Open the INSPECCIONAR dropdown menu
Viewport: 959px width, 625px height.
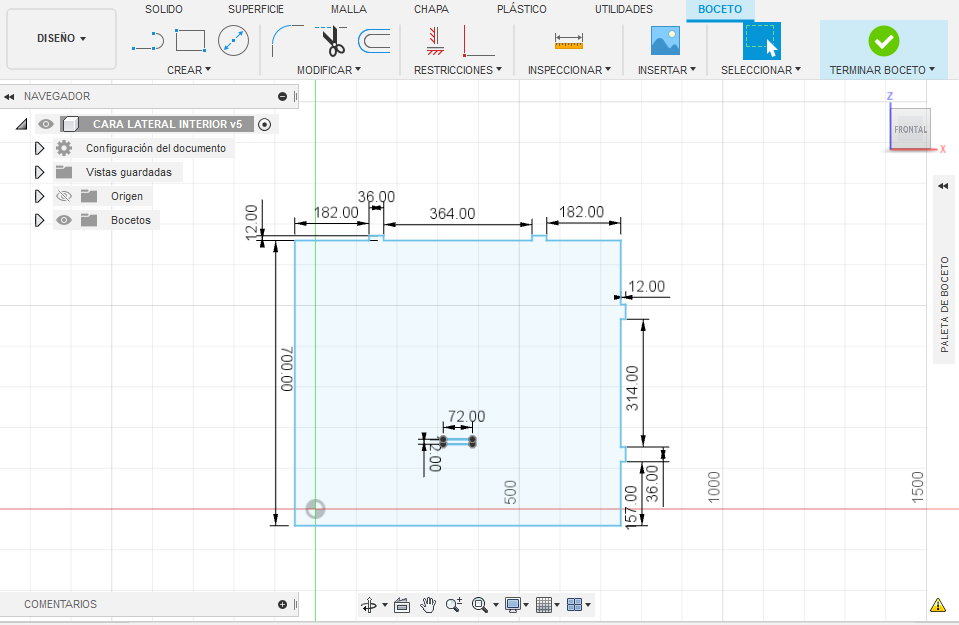tap(569, 70)
